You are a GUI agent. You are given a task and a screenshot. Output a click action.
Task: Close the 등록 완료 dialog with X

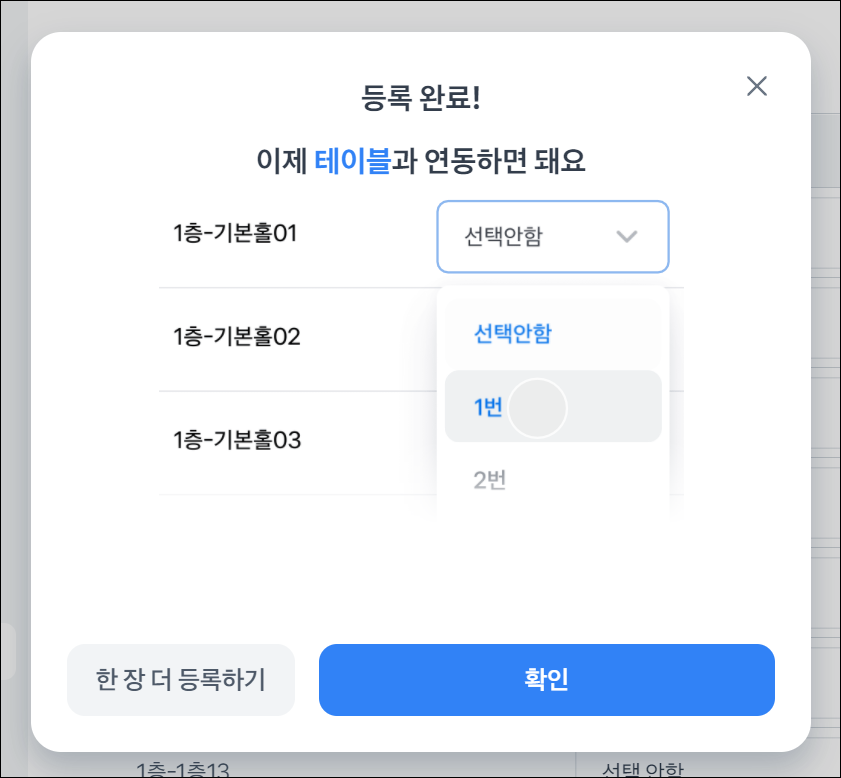point(757,86)
